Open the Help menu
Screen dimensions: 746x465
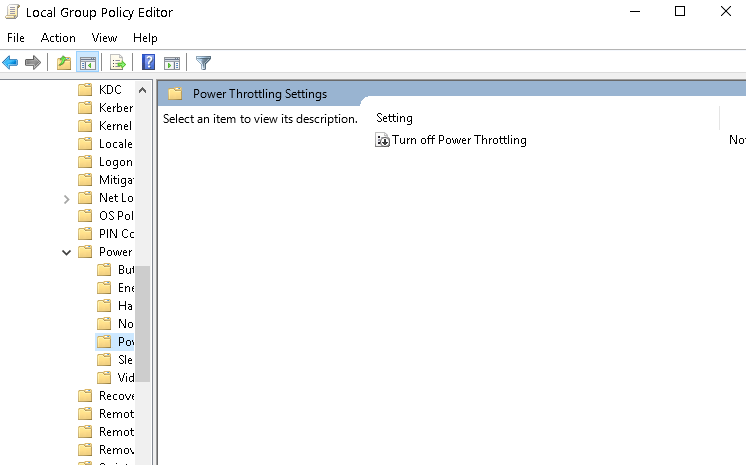tap(145, 38)
